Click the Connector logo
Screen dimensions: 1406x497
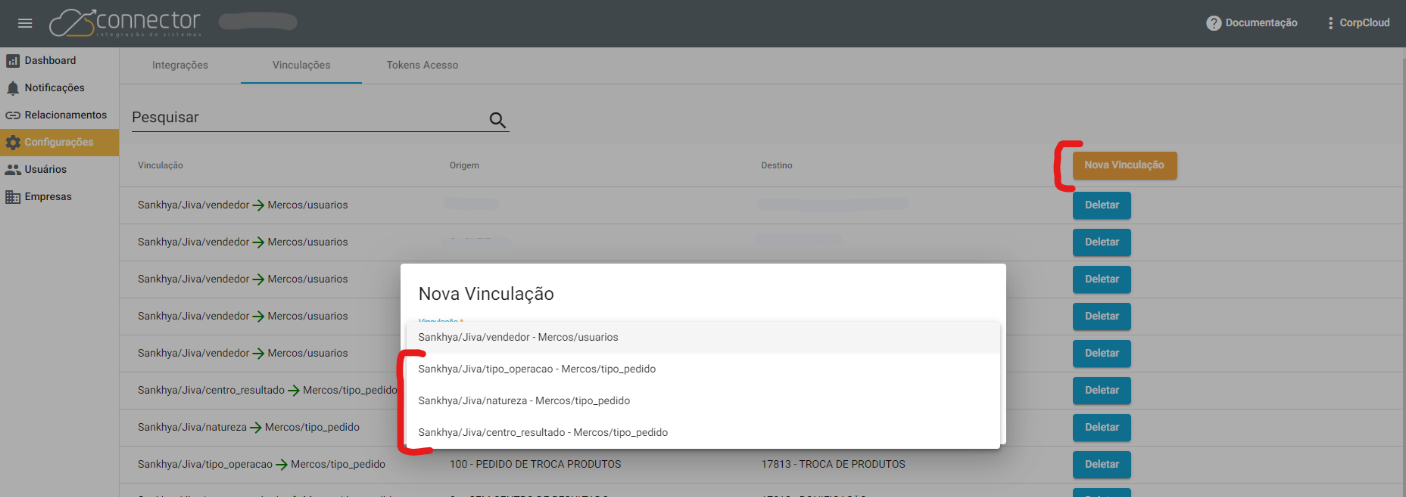(x=125, y=22)
